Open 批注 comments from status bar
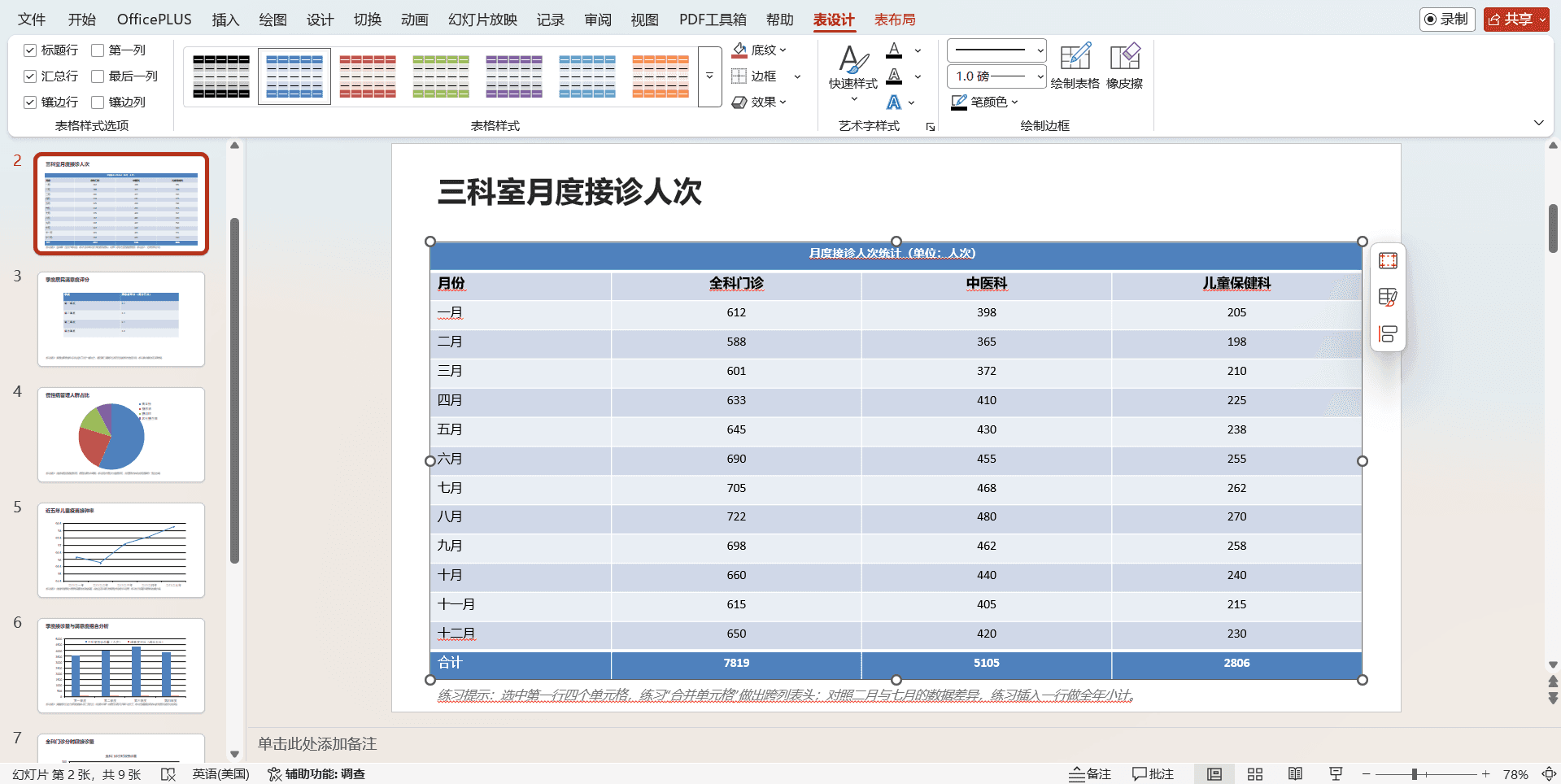This screenshot has width=1561, height=784. pyautogui.click(x=1153, y=774)
